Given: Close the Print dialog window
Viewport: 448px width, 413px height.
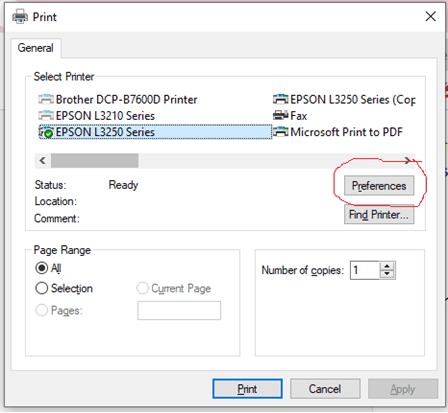Looking at the screenshot, I should pyautogui.click(x=431, y=16).
